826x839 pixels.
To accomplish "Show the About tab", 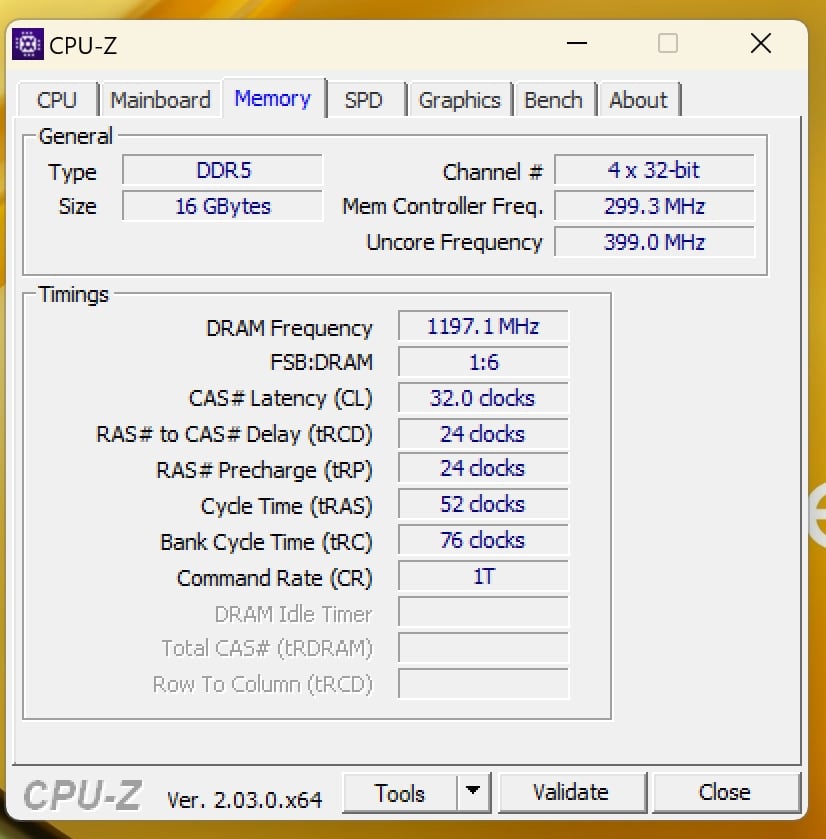I will pos(638,100).
